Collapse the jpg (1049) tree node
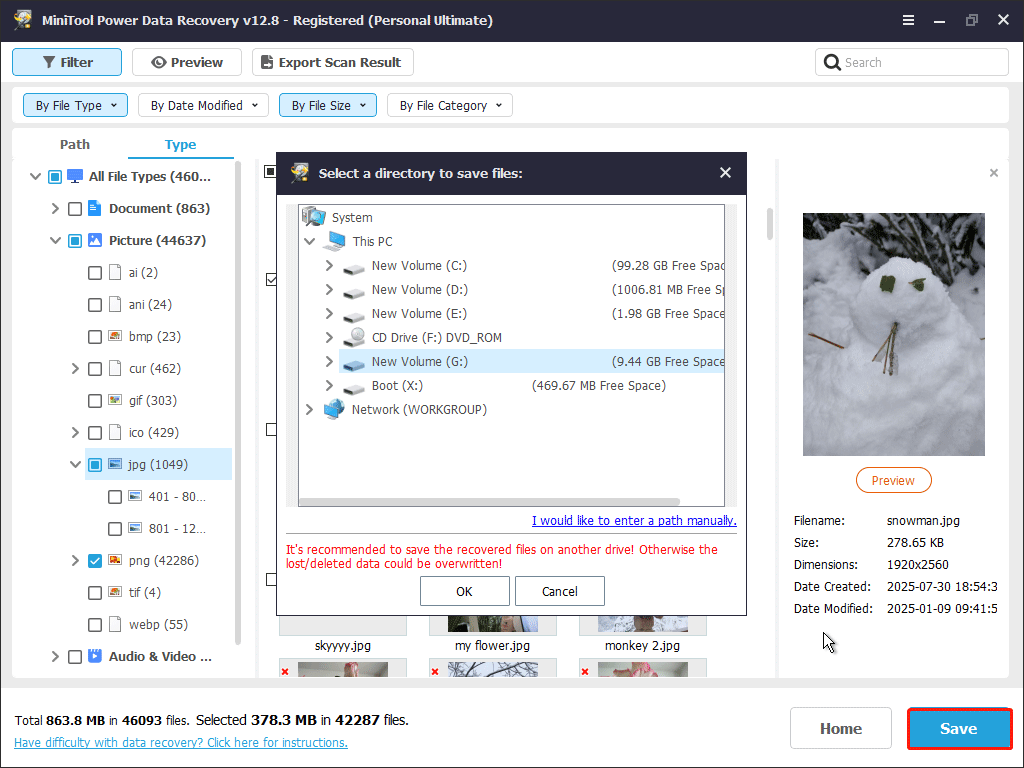1024x768 pixels. (75, 464)
